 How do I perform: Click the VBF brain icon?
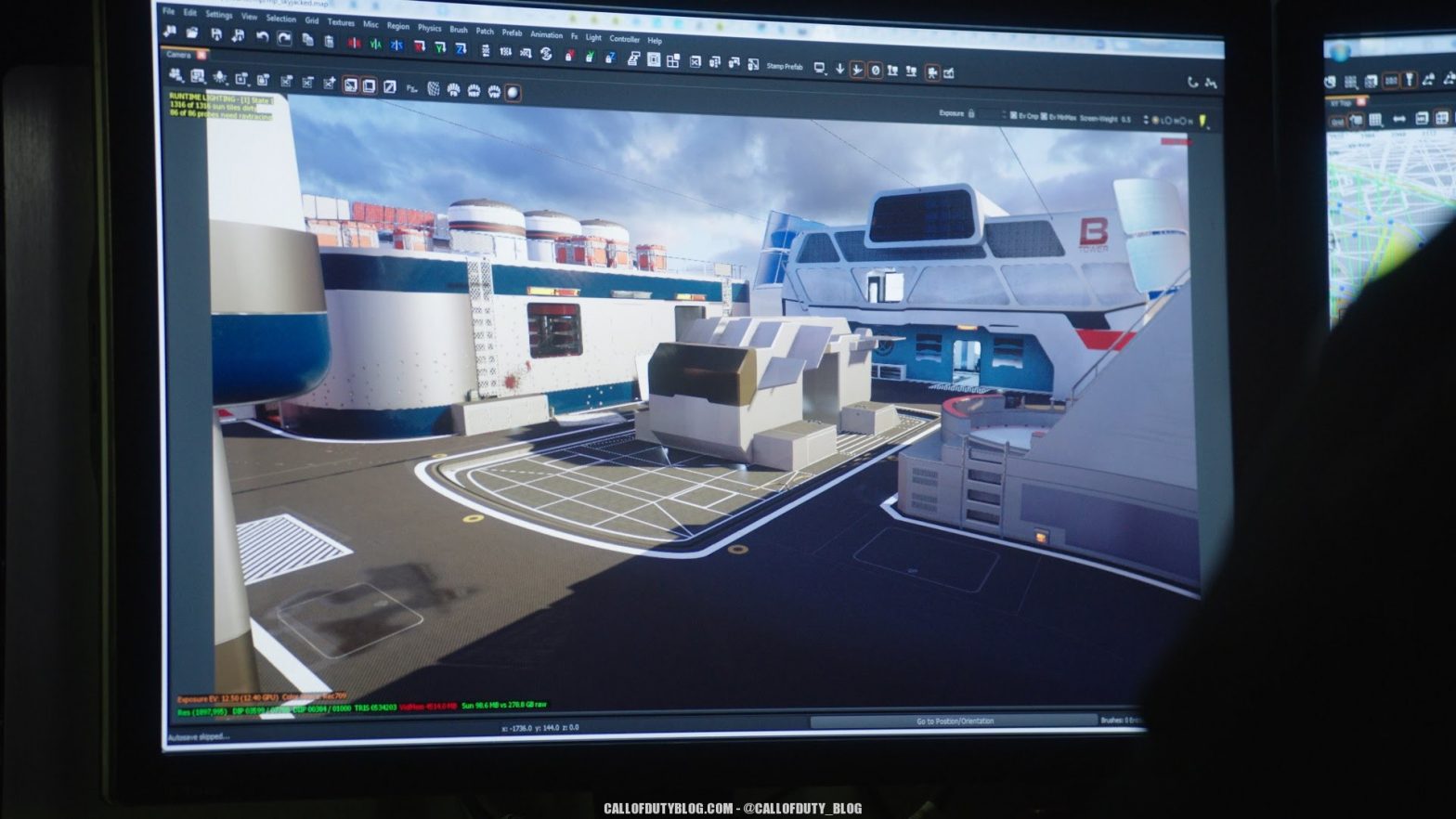[x=494, y=91]
